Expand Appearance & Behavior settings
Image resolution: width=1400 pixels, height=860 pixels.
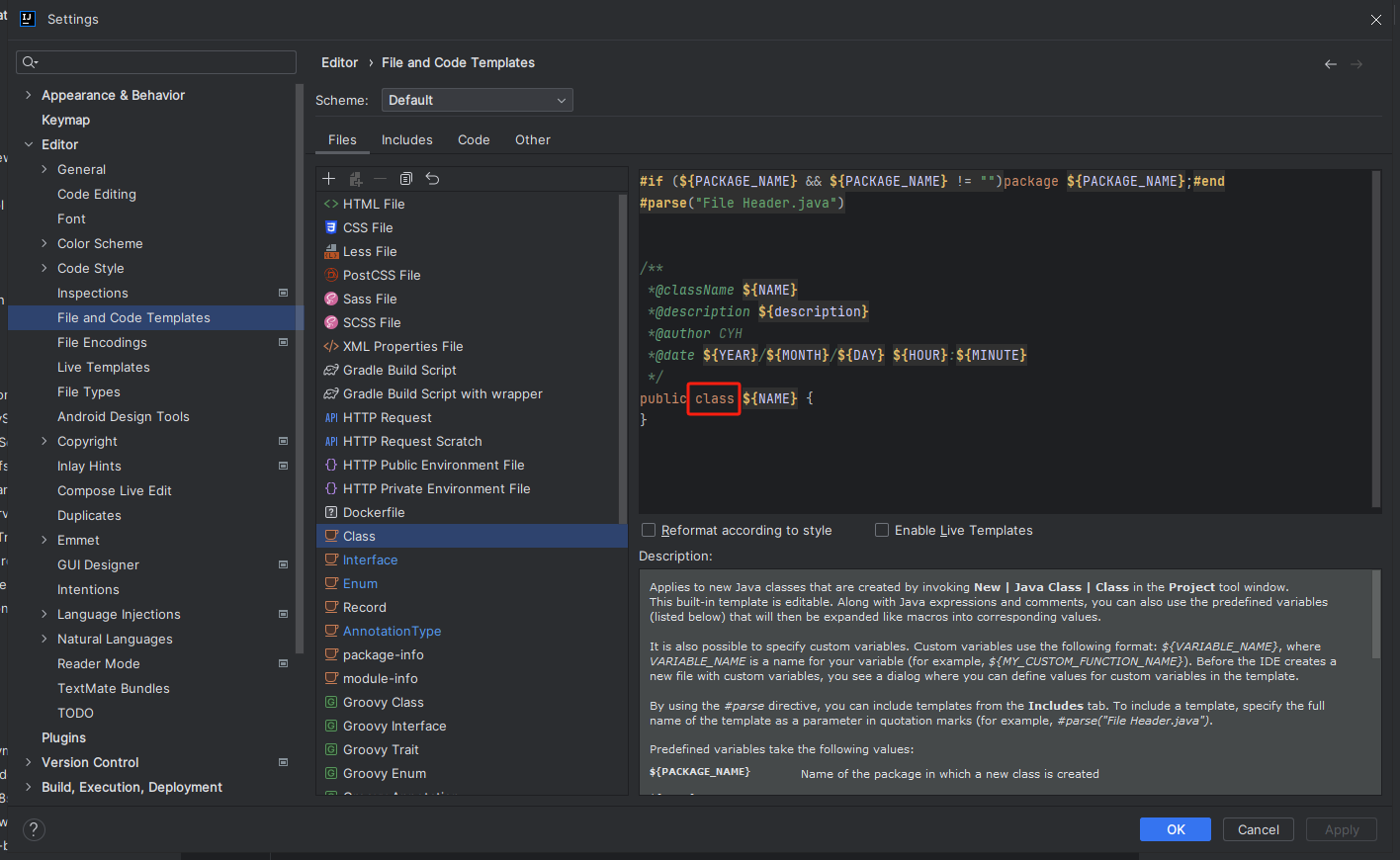(x=28, y=95)
